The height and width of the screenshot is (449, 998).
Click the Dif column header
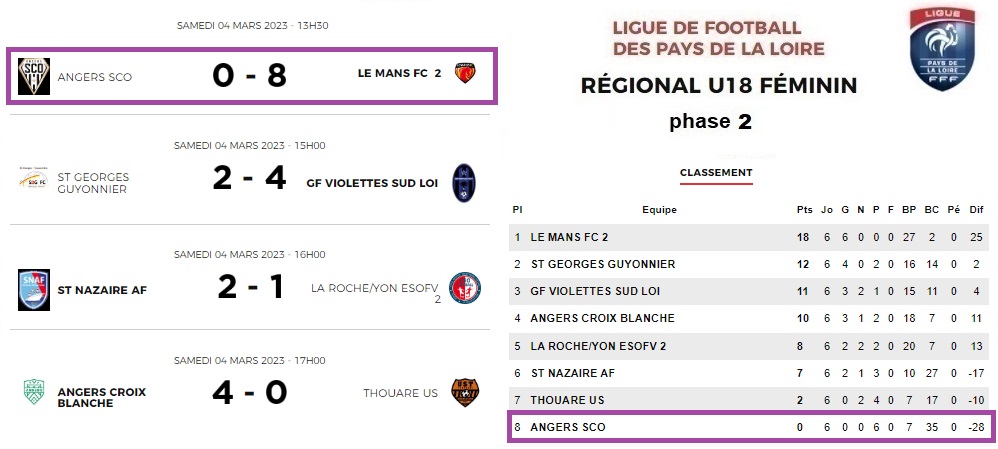[976, 210]
